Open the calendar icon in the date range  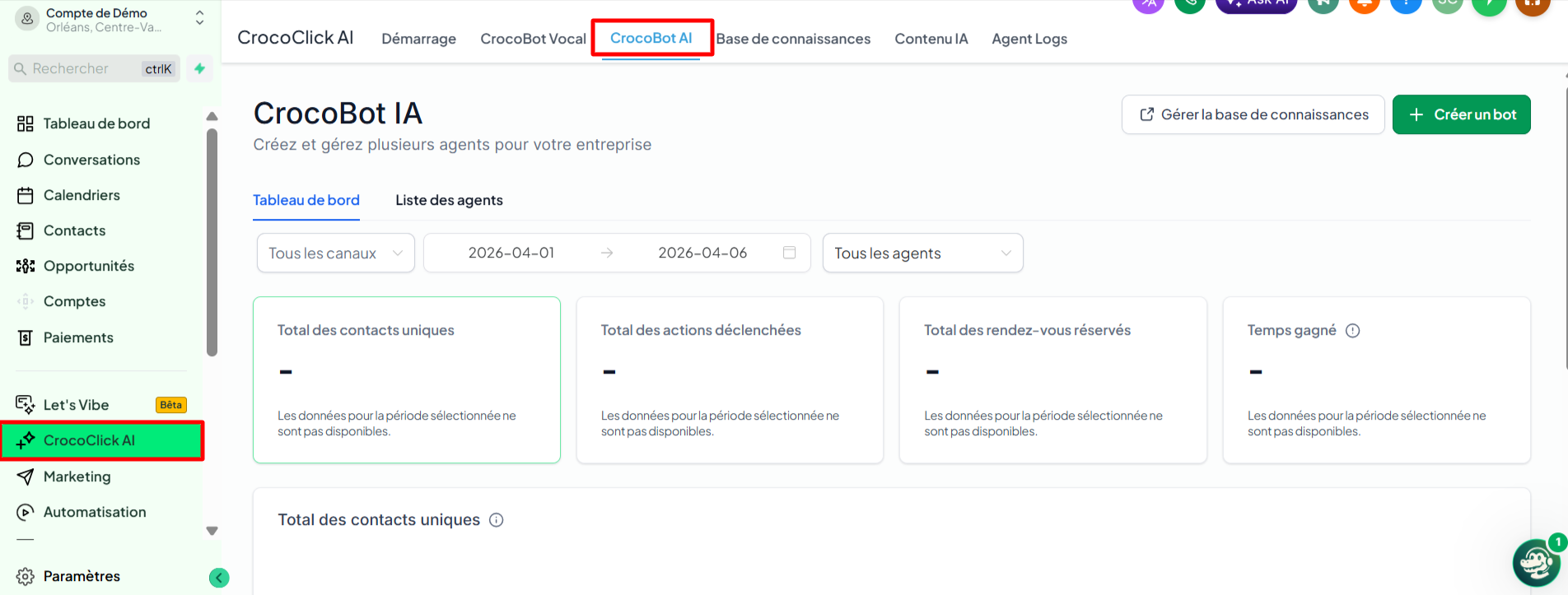point(789,253)
